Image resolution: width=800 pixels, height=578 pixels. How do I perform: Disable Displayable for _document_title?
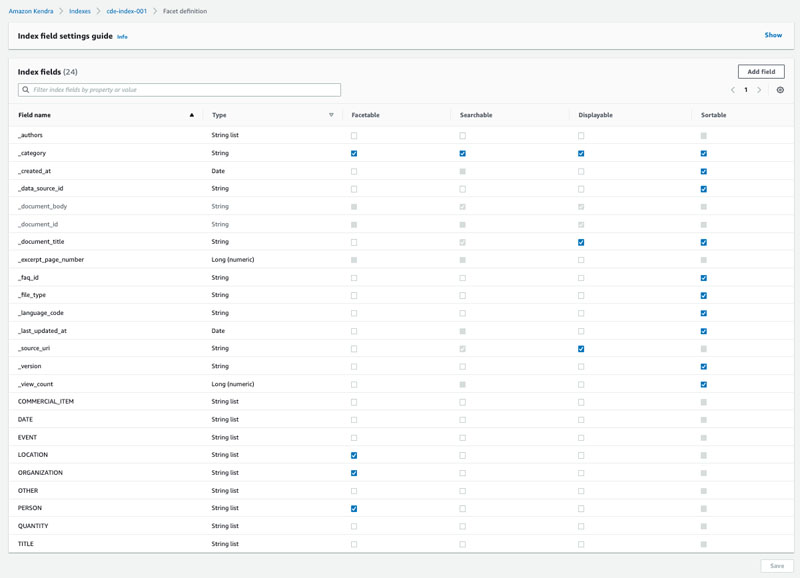click(x=581, y=242)
